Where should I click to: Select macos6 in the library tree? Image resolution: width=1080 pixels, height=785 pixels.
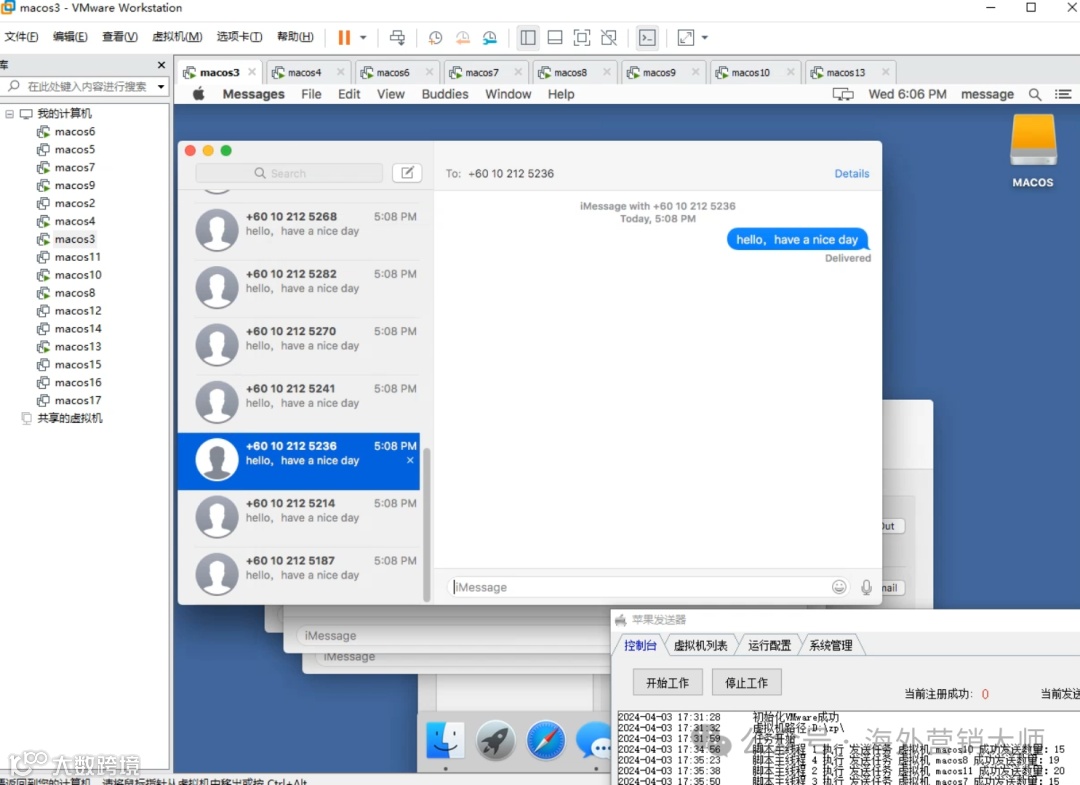pyautogui.click(x=75, y=132)
